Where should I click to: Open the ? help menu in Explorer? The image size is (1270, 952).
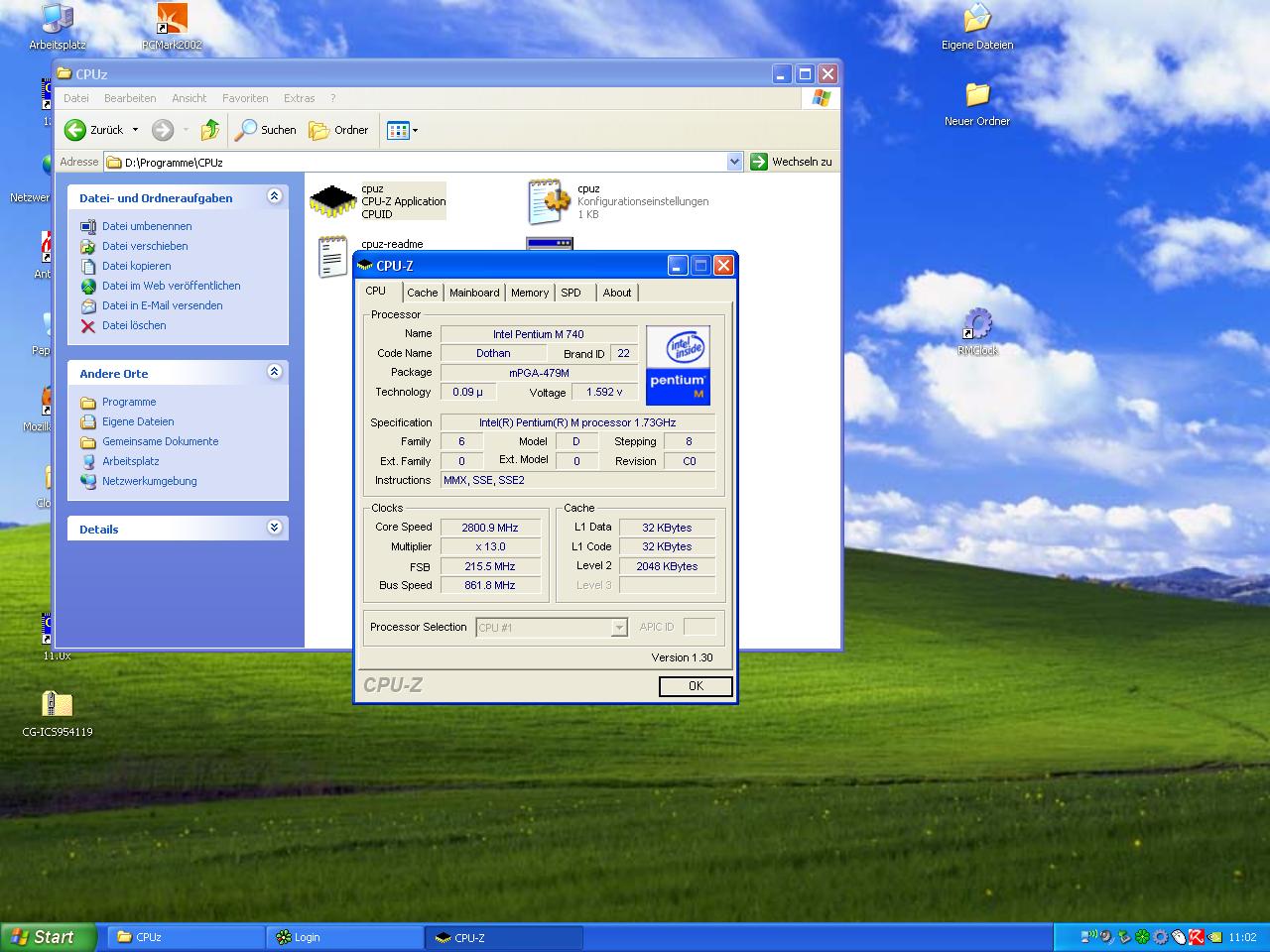point(333,98)
